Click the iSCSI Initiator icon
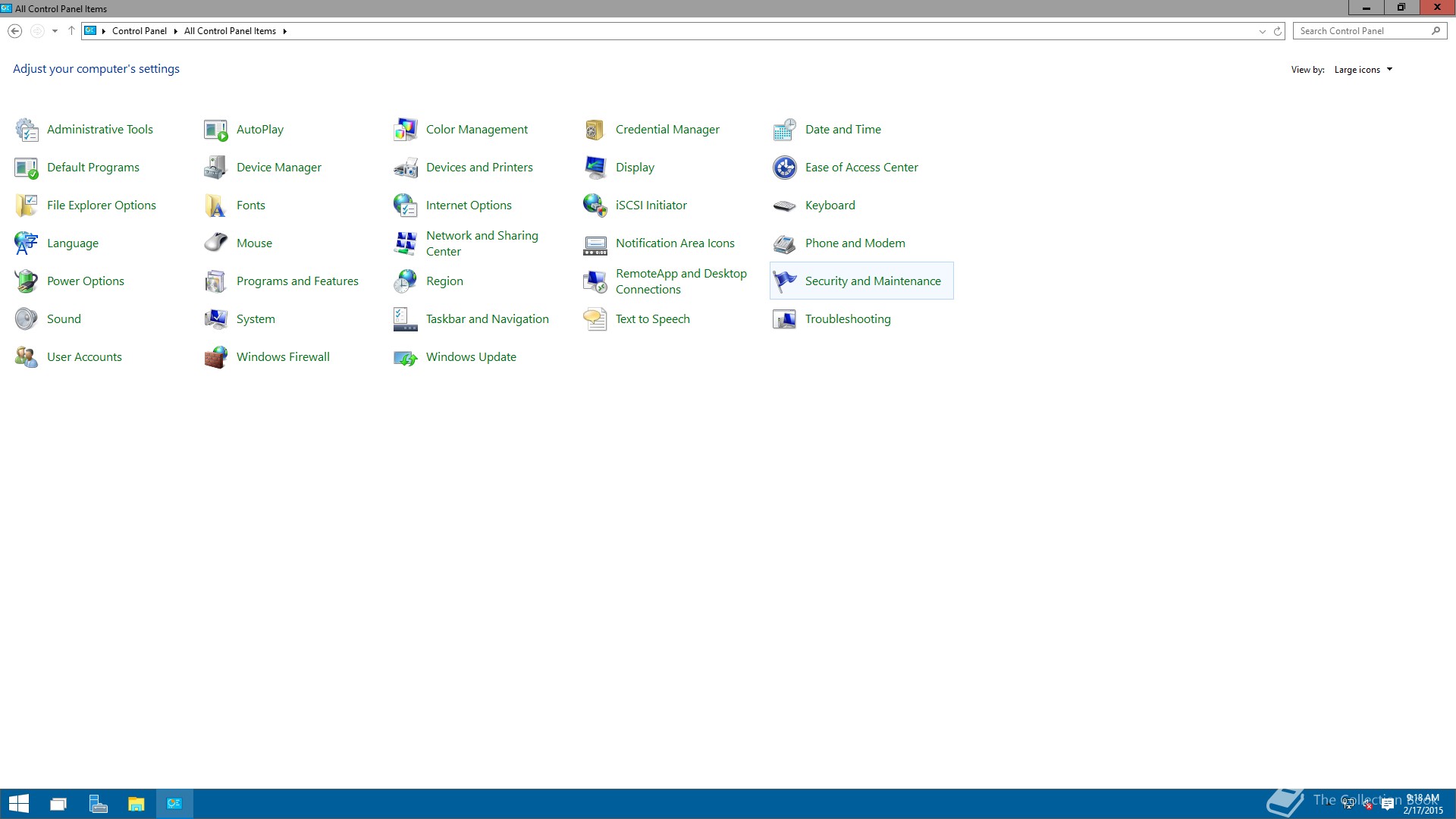The width and height of the screenshot is (1456, 819). tap(595, 206)
